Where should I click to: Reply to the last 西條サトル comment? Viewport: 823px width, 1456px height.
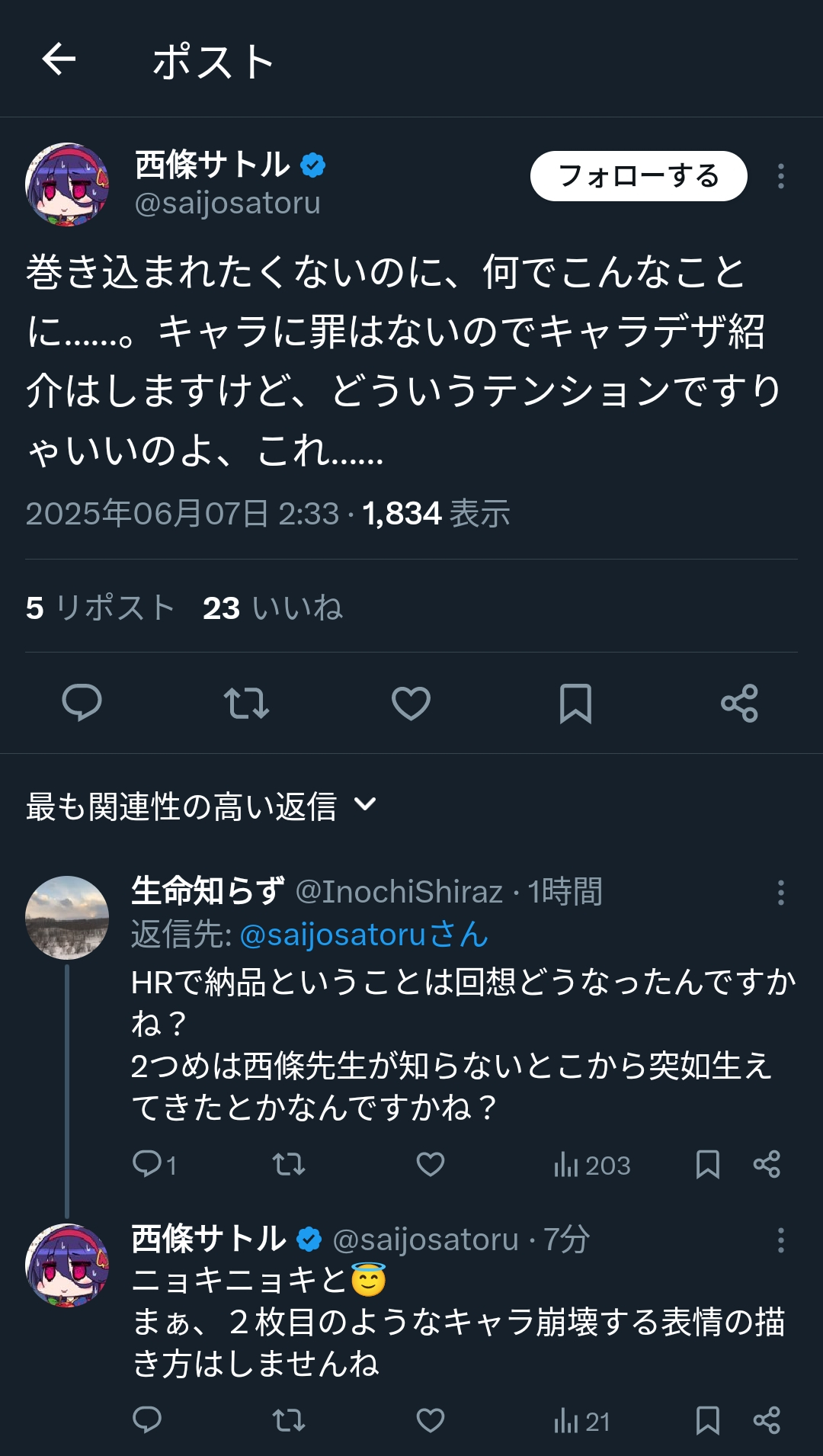point(147,1420)
